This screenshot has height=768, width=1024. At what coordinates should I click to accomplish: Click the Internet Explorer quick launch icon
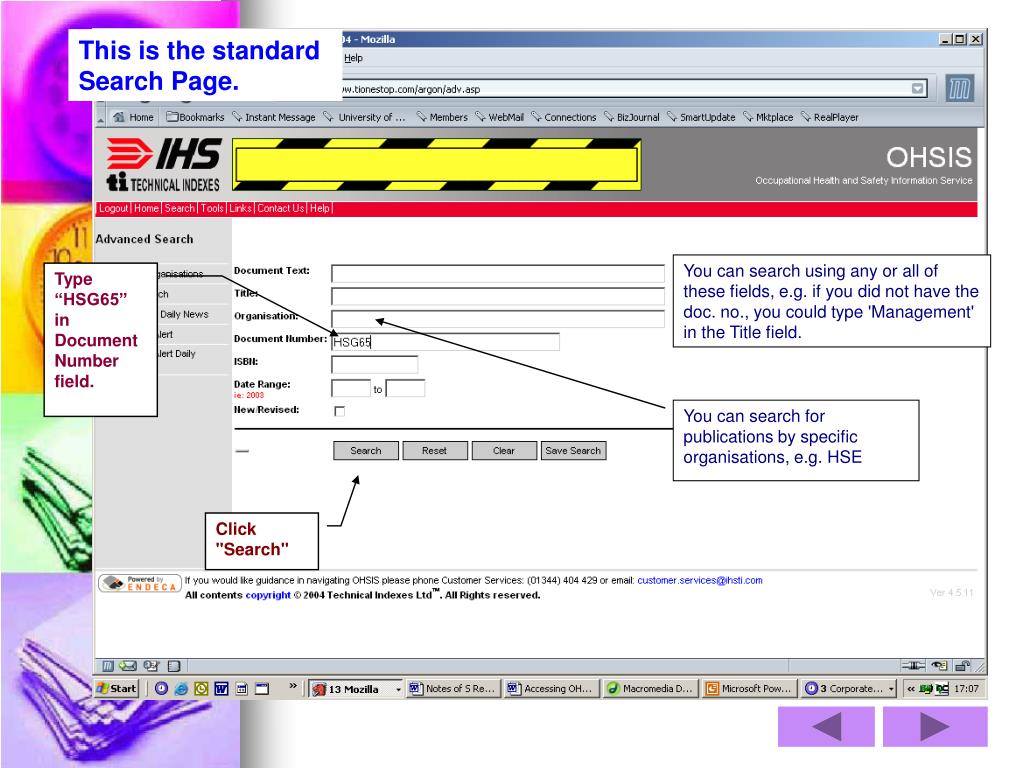182,688
